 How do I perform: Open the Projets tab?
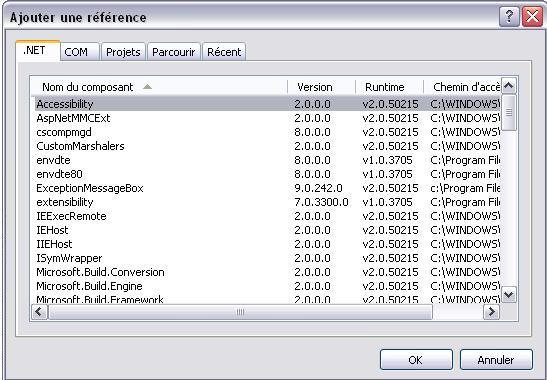pos(123,52)
